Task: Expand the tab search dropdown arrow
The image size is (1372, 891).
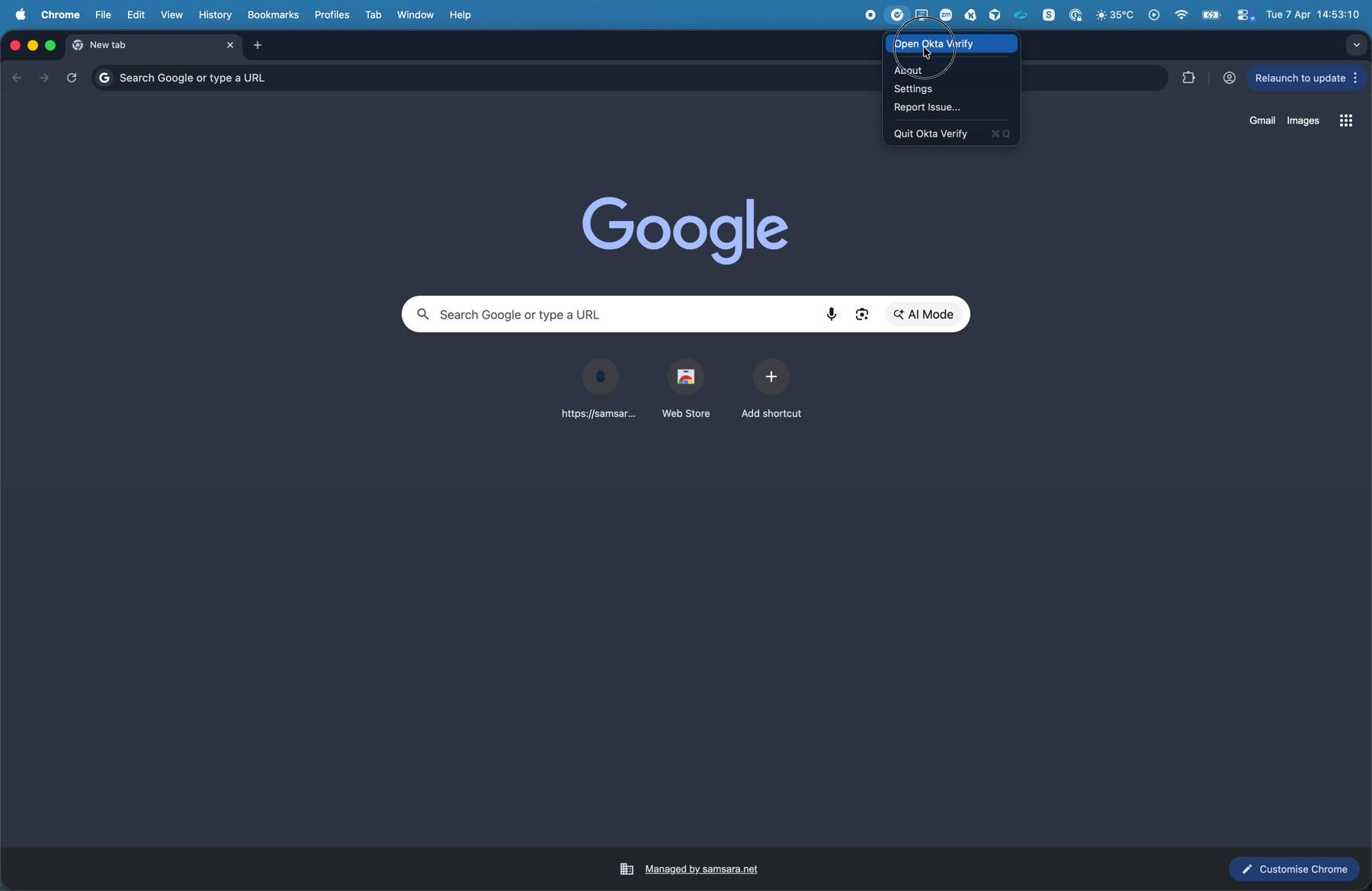Action: [x=1356, y=45]
